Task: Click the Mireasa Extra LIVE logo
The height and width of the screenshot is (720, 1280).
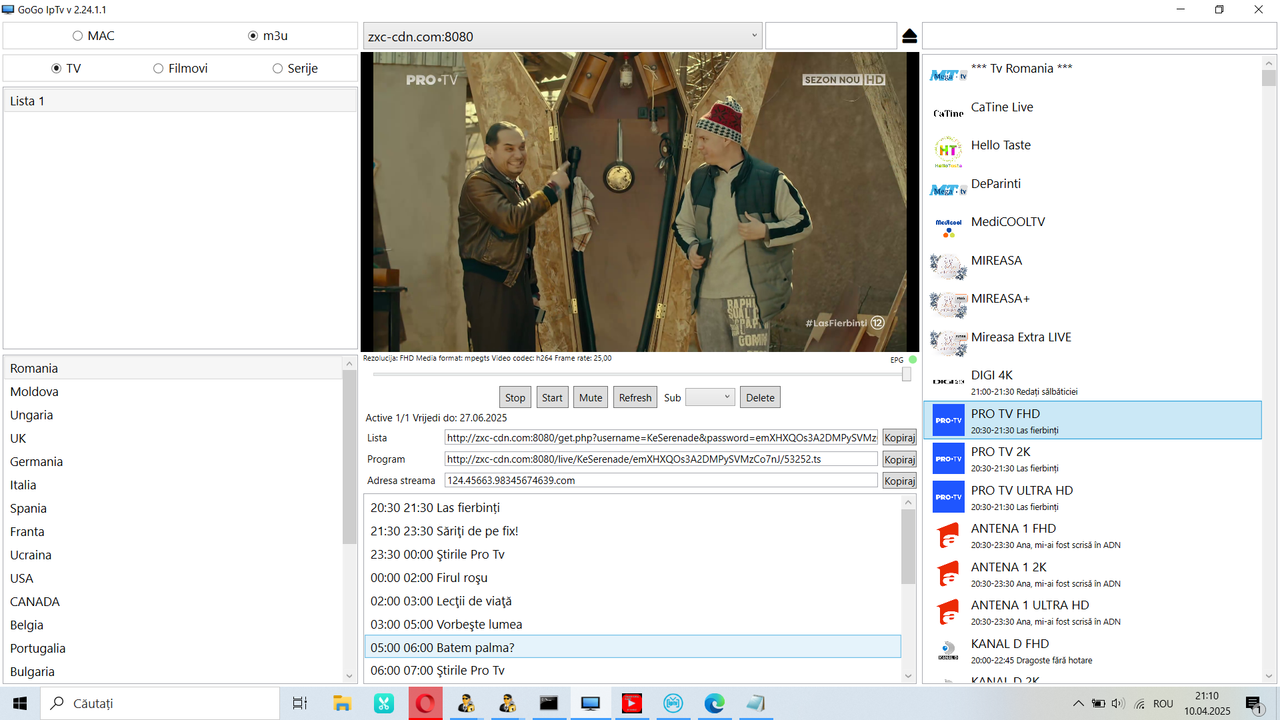Action: (948, 343)
